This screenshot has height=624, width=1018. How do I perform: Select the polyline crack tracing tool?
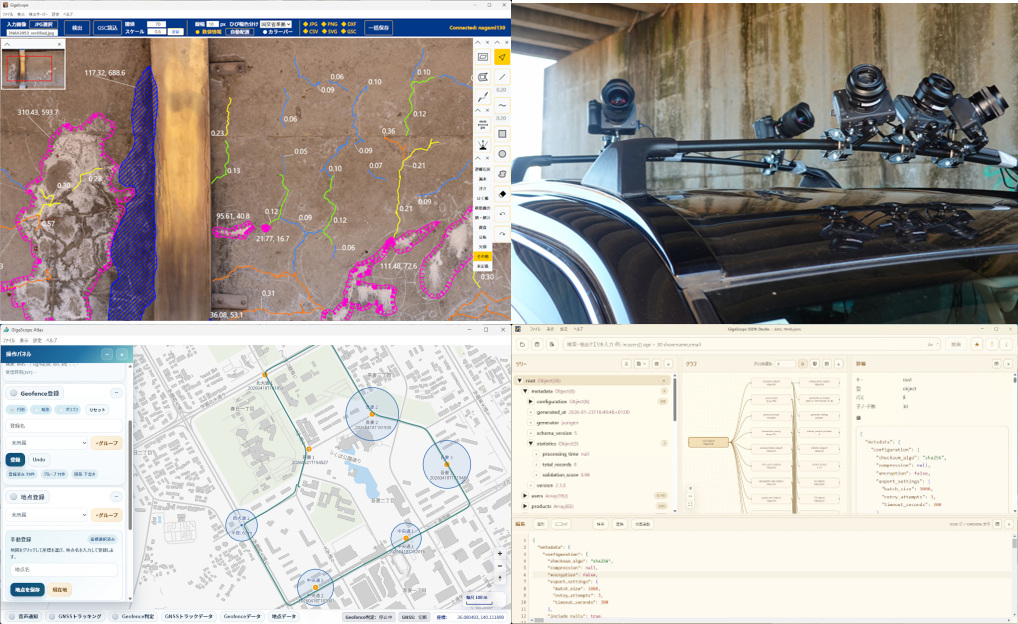pos(482,96)
